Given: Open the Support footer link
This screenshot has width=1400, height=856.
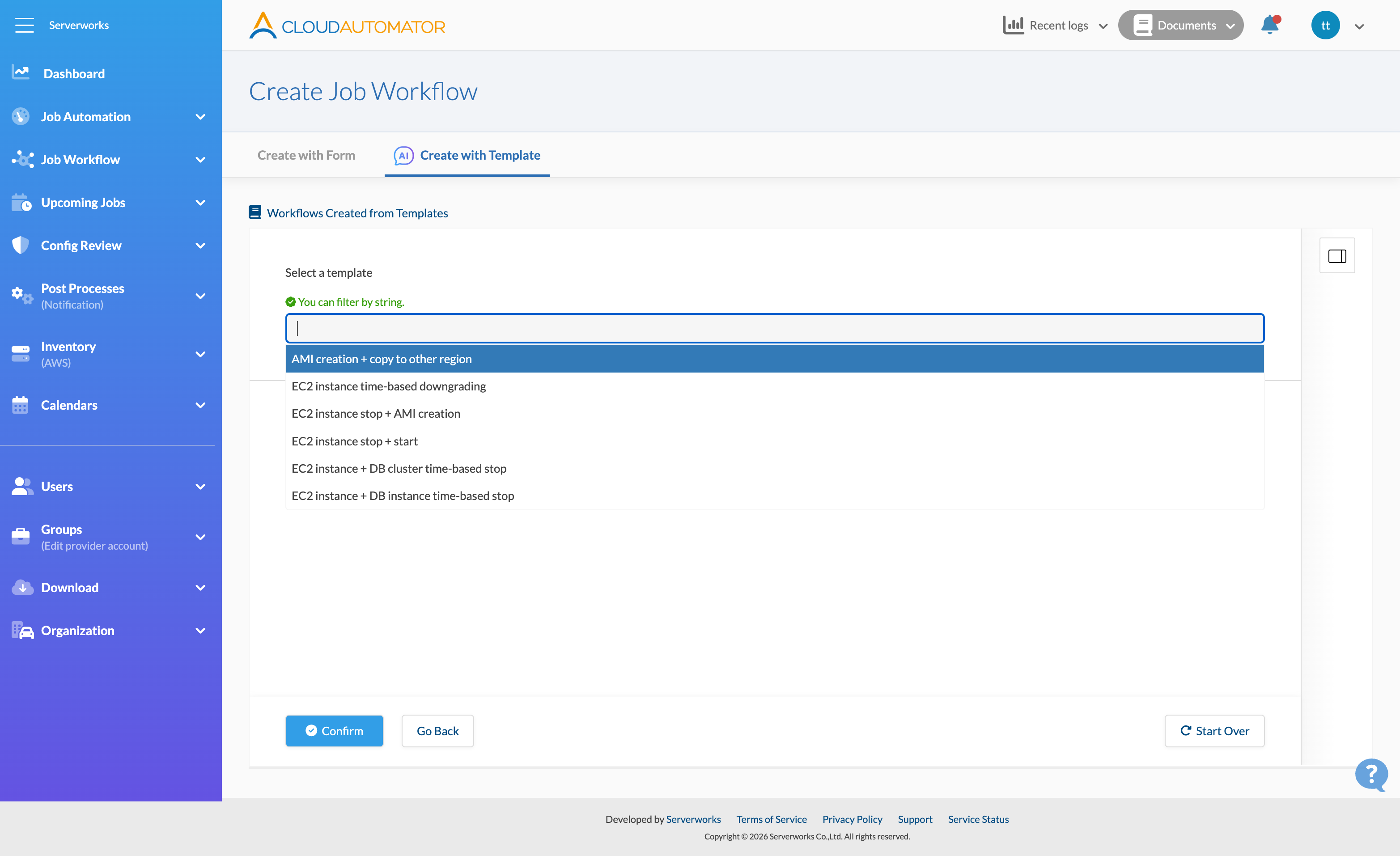Looking at the screenshot, I should [x=915, y=819].
